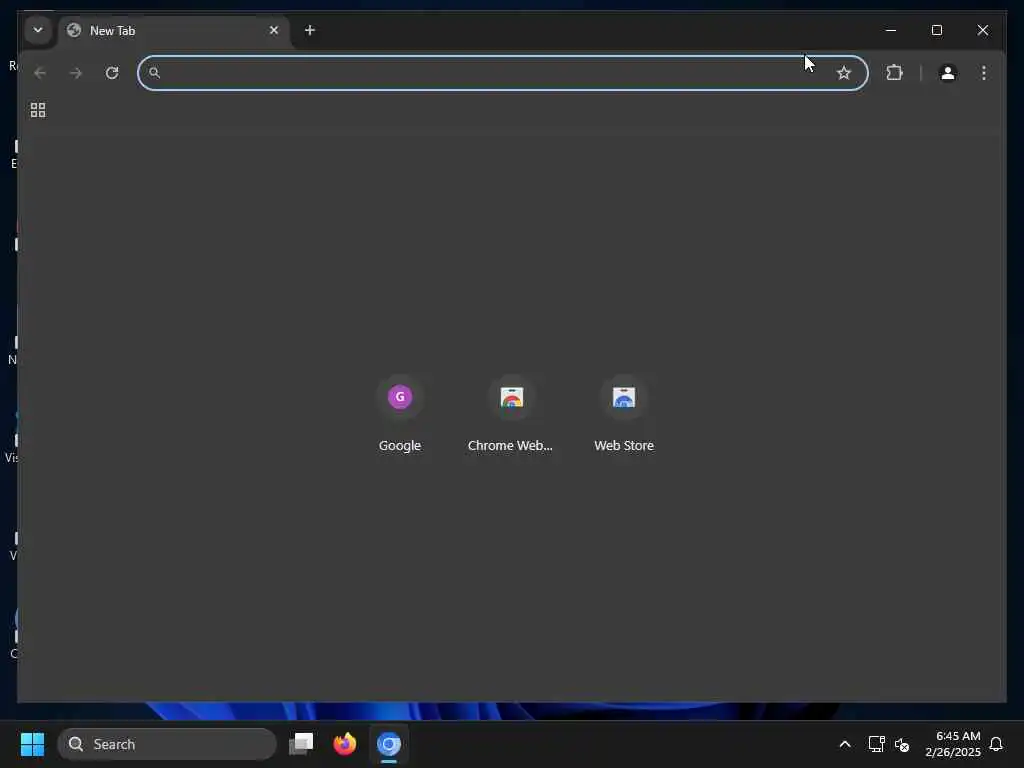Open the notifications bell
Image resolution: width=1024 pixels, height=768 pixels.
click(996, 744)
